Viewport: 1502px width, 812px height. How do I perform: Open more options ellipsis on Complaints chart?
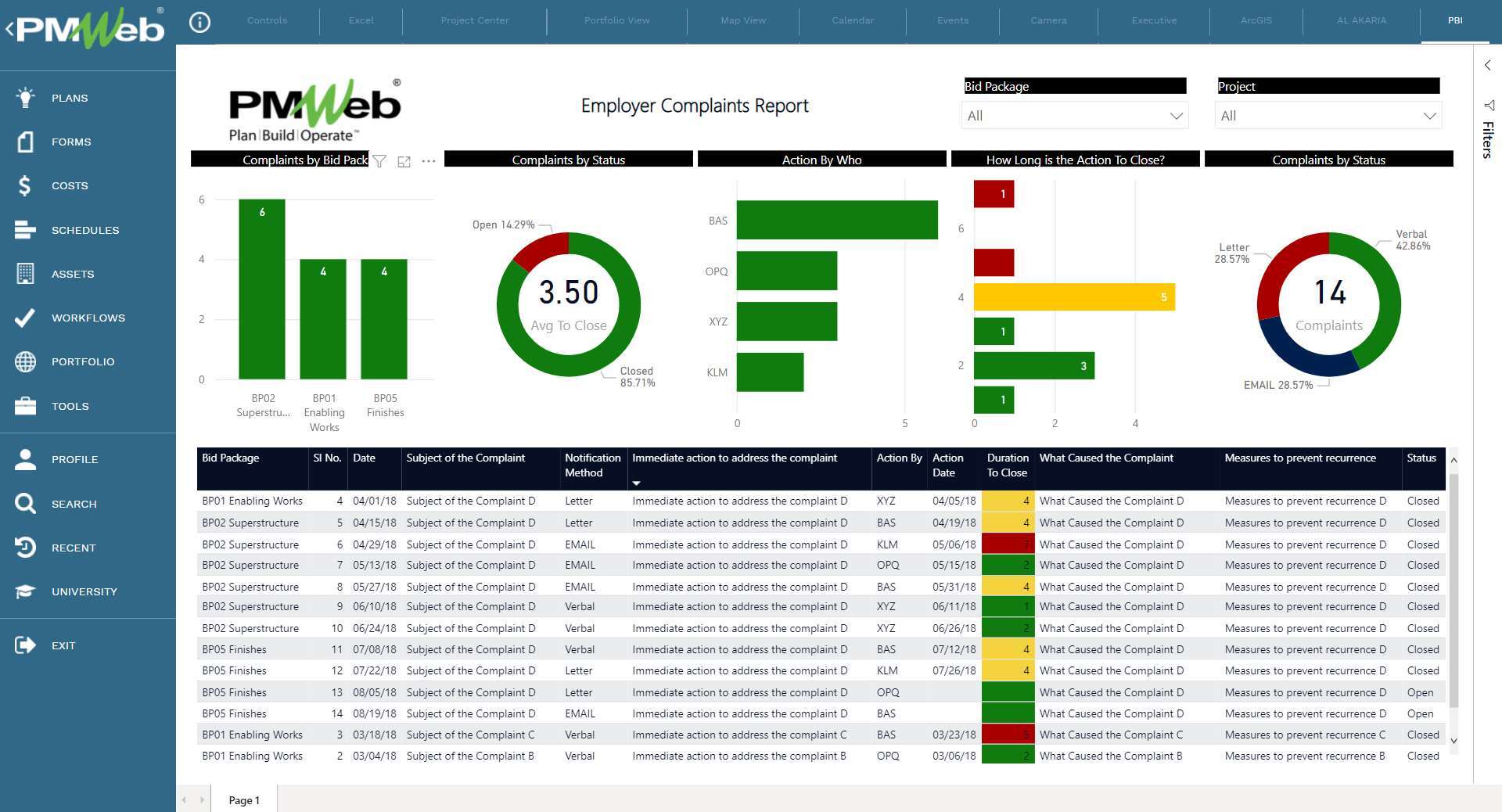429,161
